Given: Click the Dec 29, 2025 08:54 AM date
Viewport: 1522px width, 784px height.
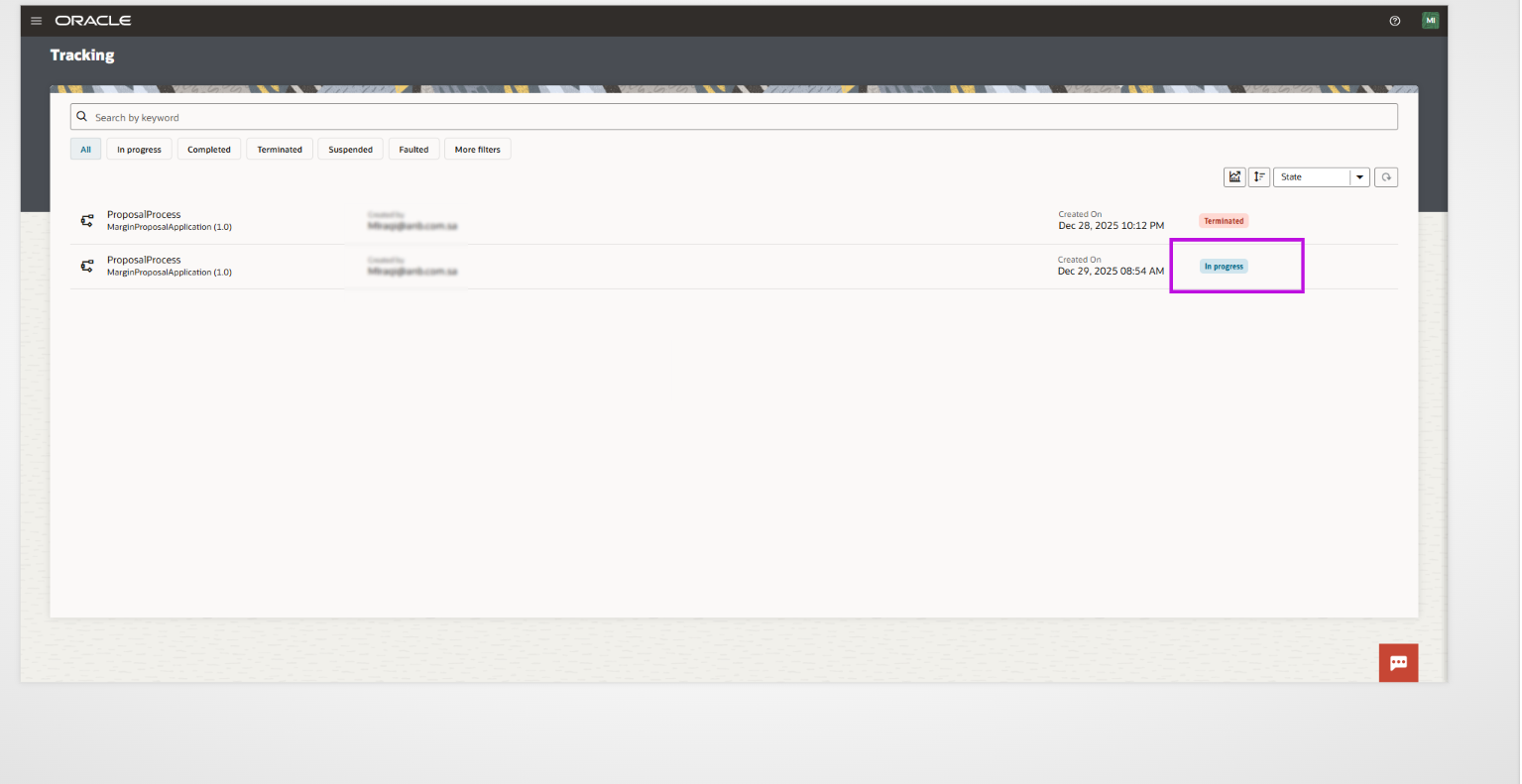Looking at the screenshot, I should [x=1111, y=272].
